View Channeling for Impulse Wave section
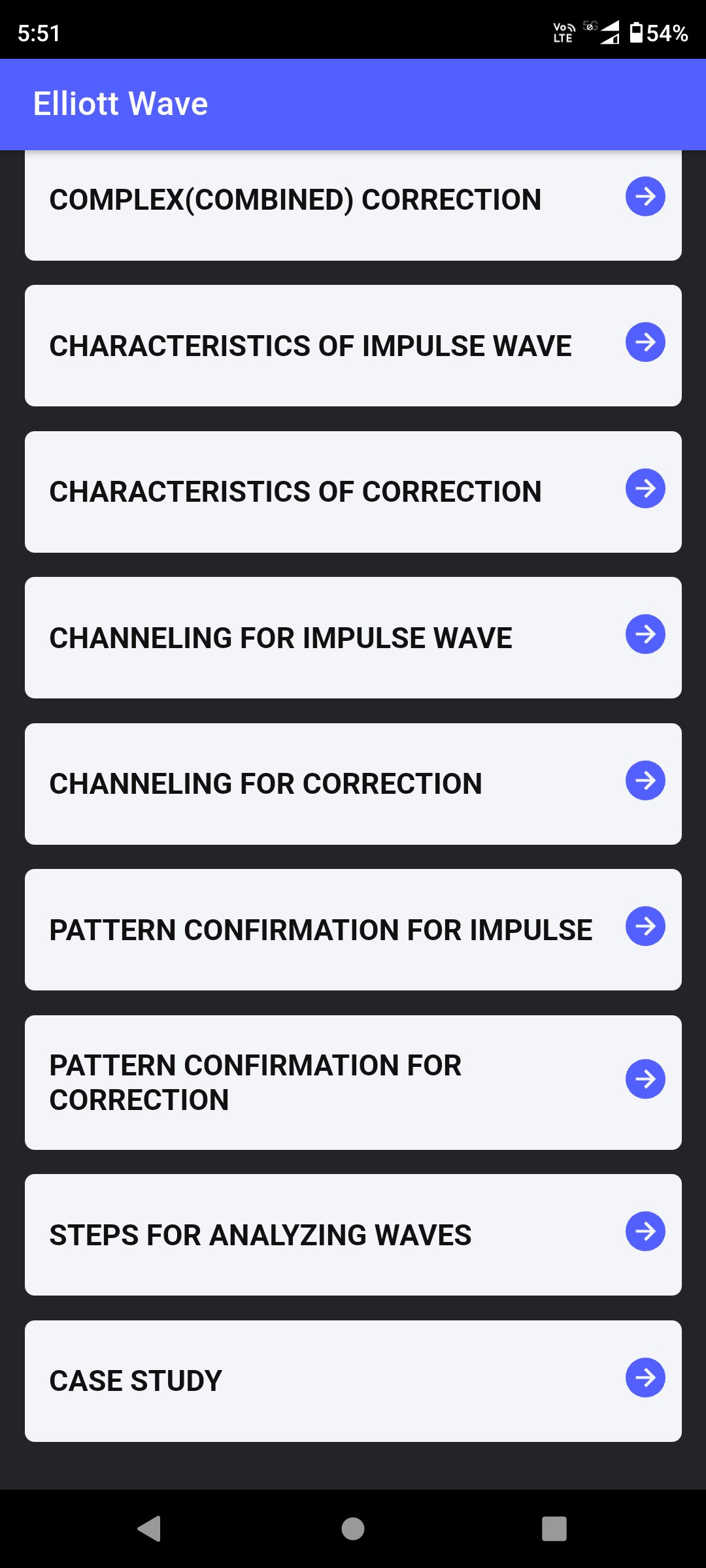The width and height of the screenshot is (706, 1568). pyautogui.click(x=281, y=638)
